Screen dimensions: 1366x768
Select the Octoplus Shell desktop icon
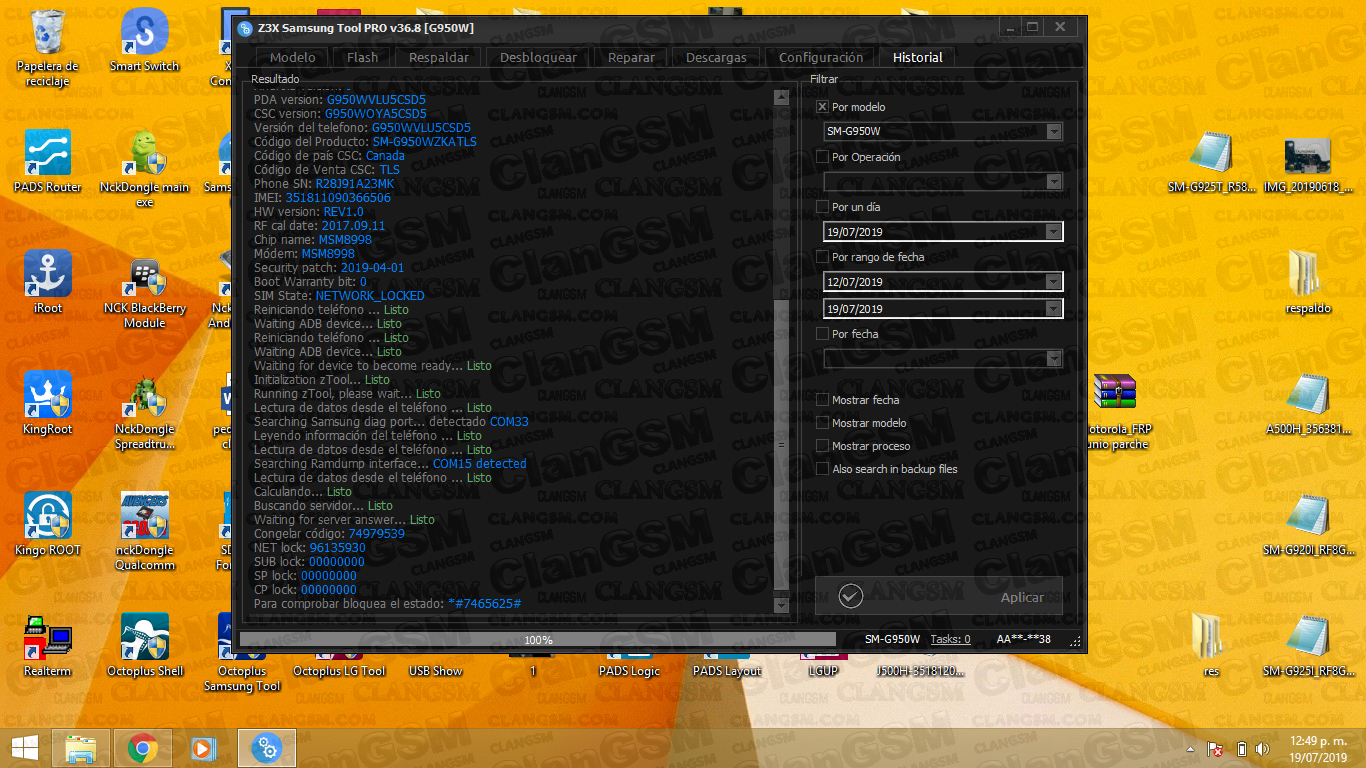point(145,646)
